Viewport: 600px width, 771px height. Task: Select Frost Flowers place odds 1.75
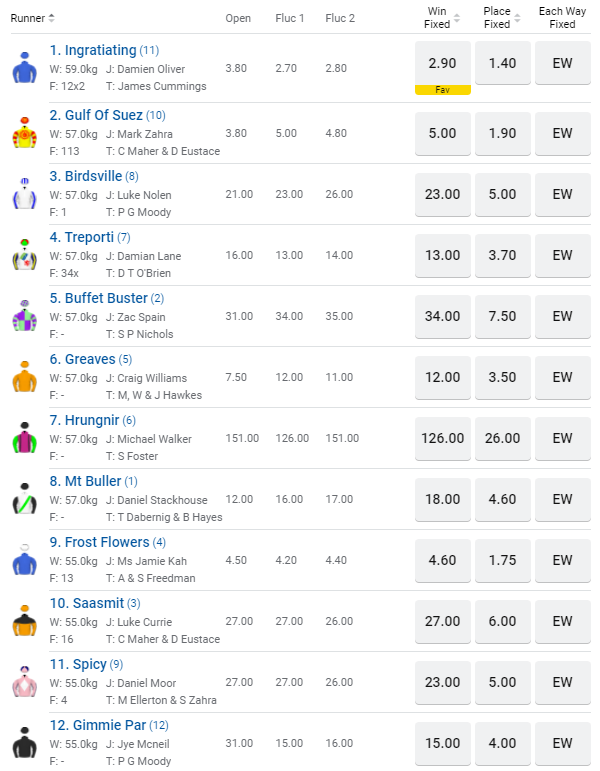click(x=502, y=560)
